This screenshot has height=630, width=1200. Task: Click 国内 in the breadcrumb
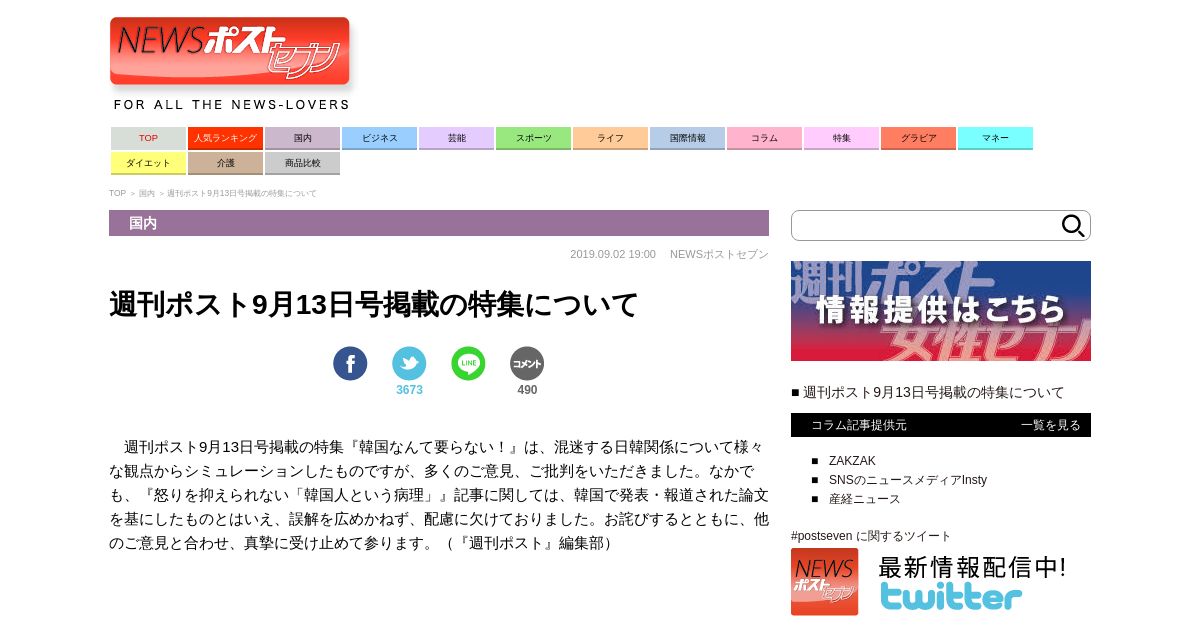147,193
